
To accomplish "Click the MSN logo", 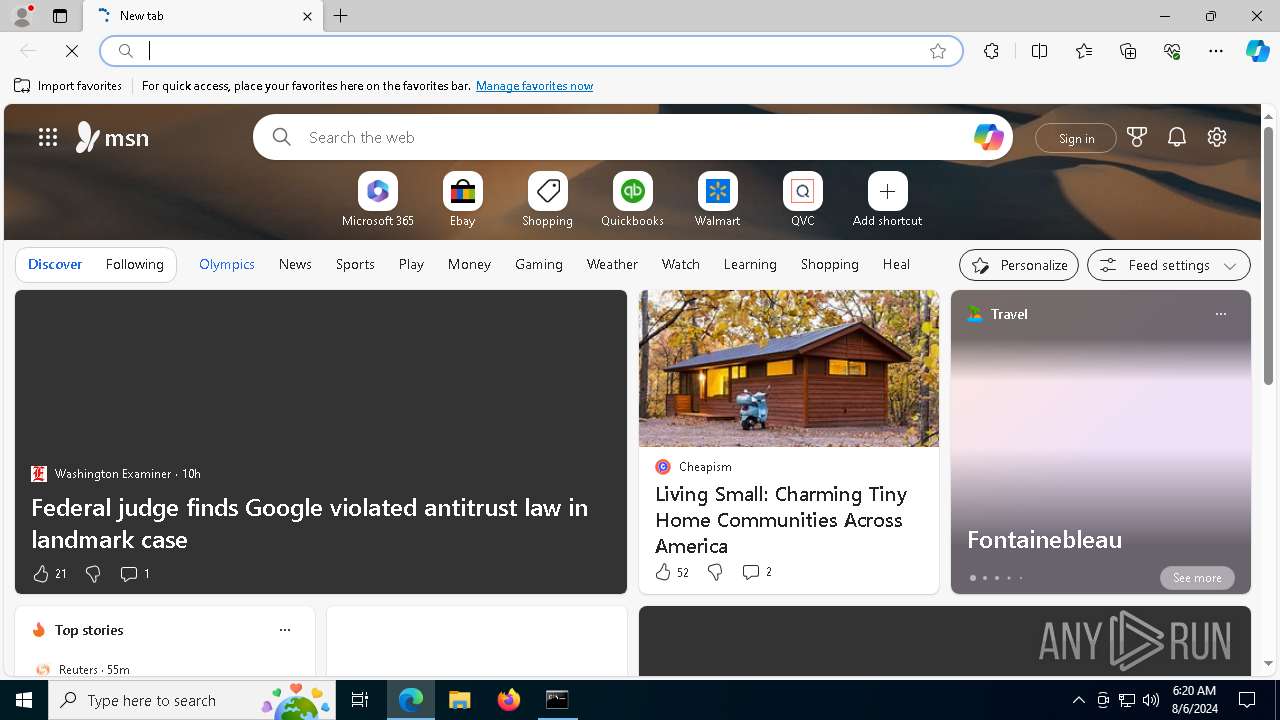I will tap(112, 137).
